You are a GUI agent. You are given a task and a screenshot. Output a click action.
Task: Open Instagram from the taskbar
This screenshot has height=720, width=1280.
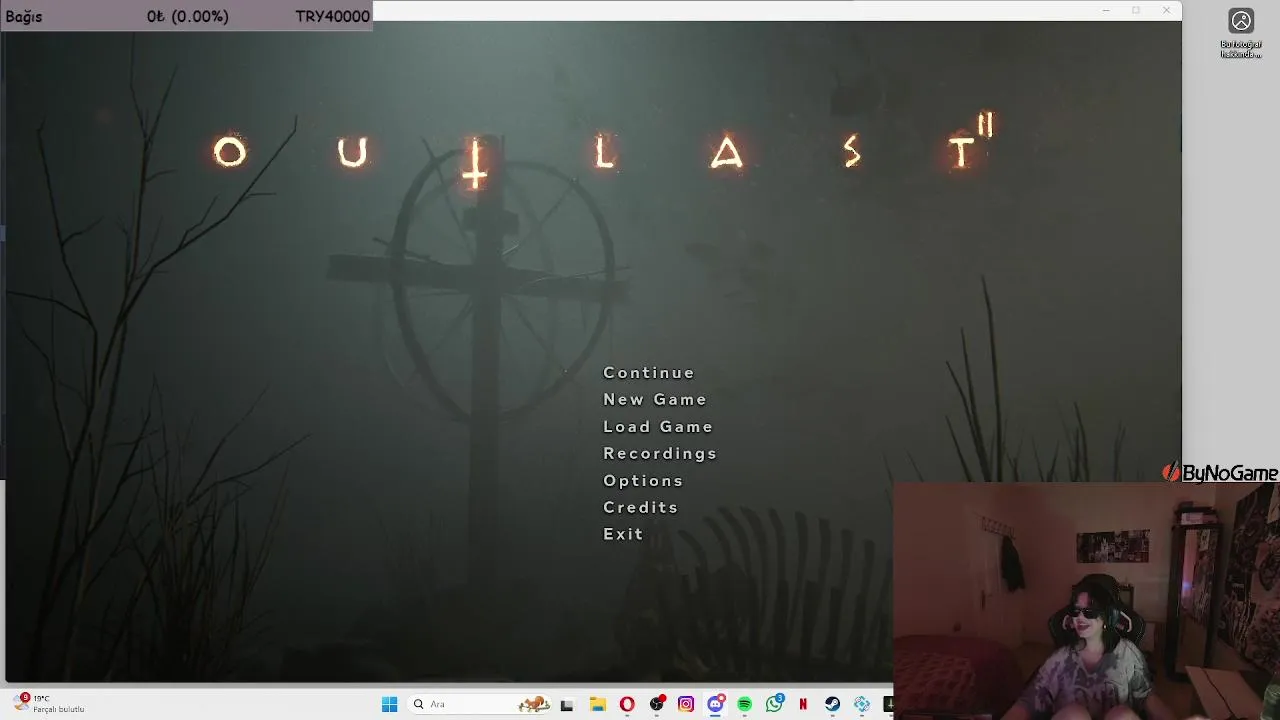point(686,705)
